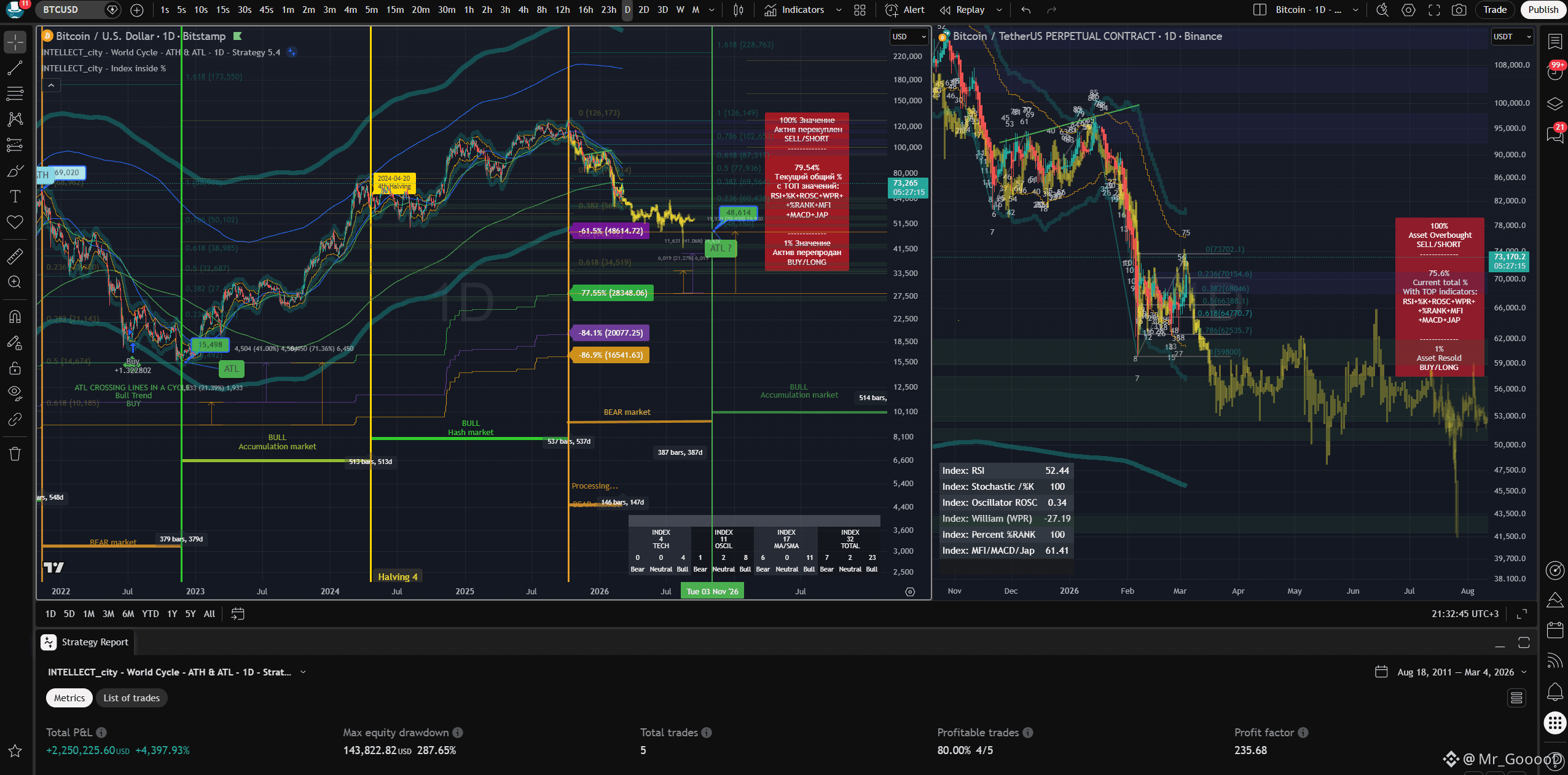Start Bar Replay mode
Image resolution: width=1568 pixels, height=775 pixels.
[962, 10]
